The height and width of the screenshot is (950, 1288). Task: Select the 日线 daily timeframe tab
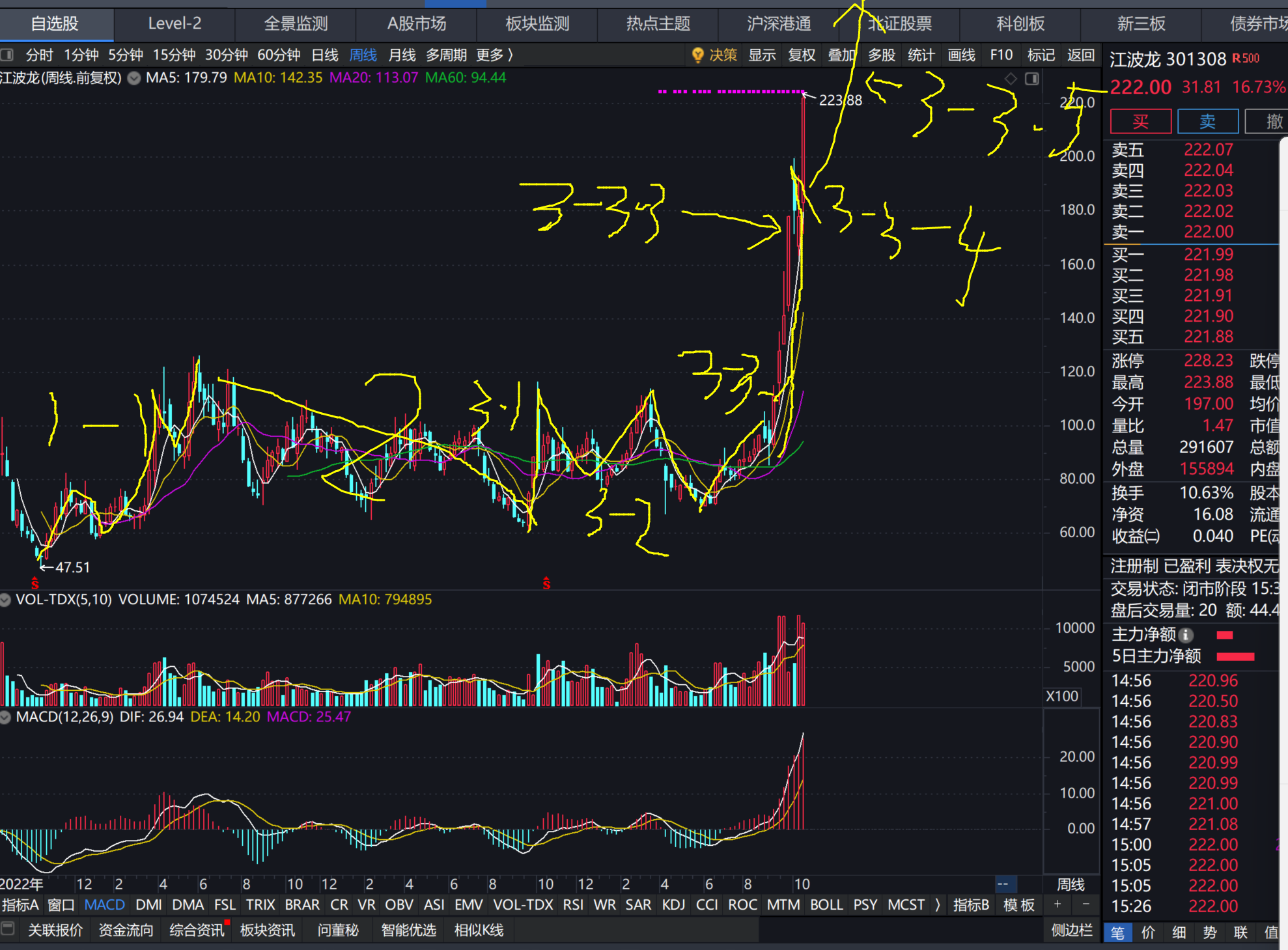[x=325, y=55]
